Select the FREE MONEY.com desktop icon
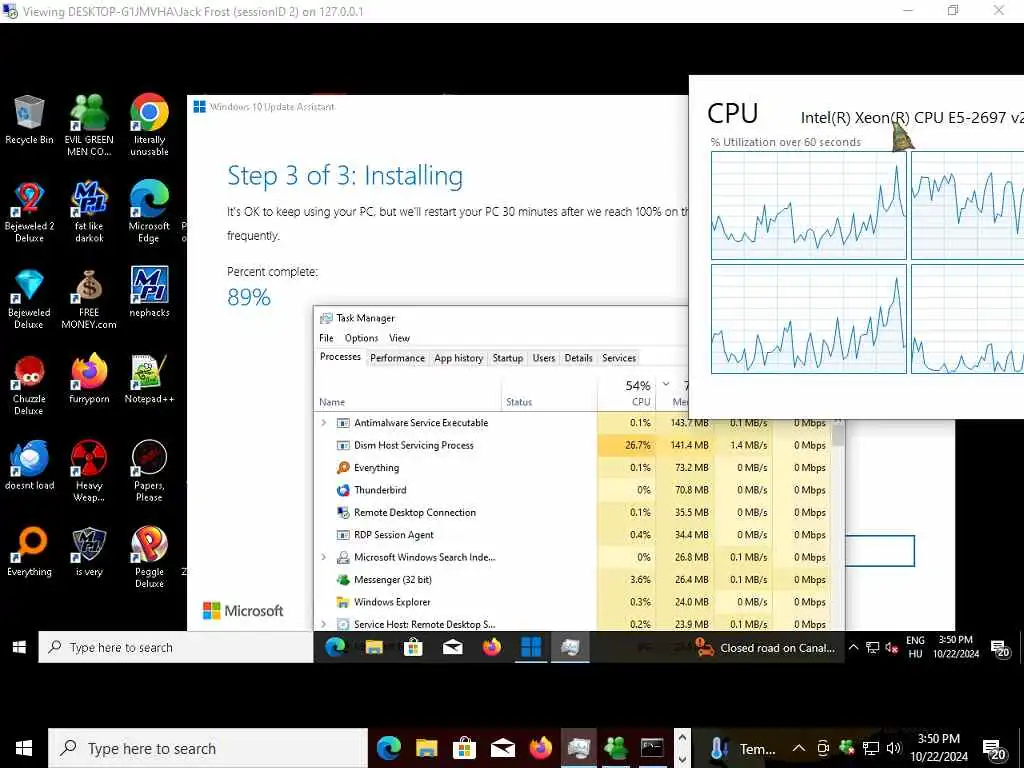The image size is (1024, 768). coord(89,298)
